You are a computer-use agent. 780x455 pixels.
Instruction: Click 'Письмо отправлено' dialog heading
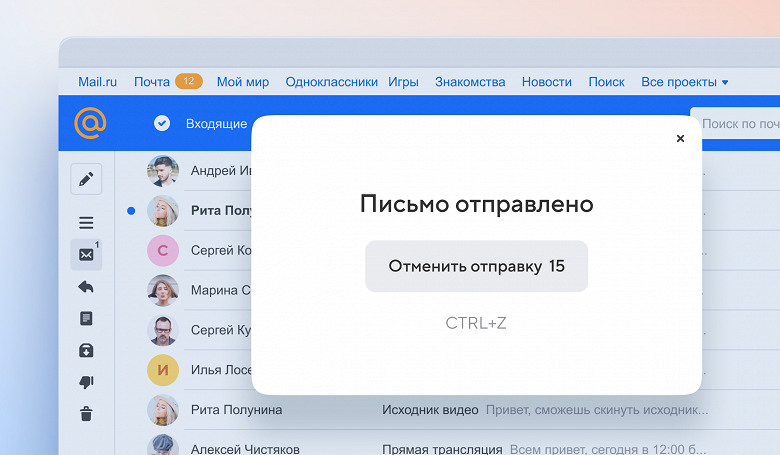click(477, 204)
